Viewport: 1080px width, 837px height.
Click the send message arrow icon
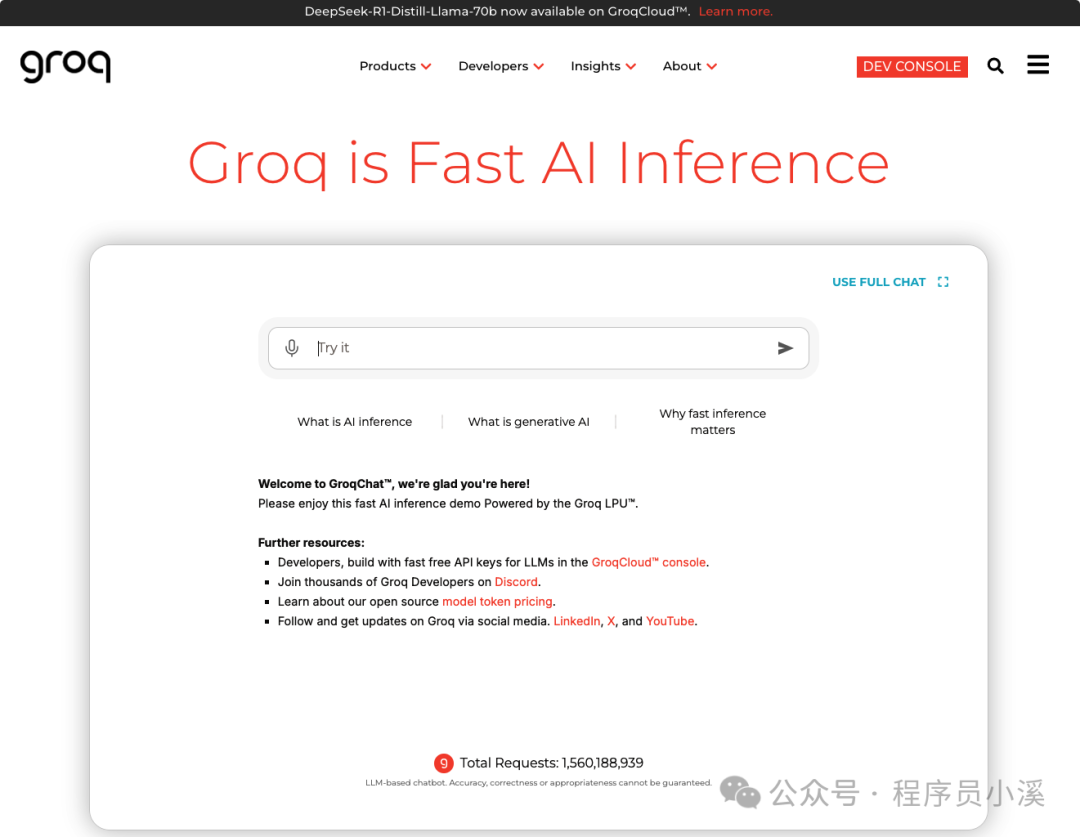786,347
